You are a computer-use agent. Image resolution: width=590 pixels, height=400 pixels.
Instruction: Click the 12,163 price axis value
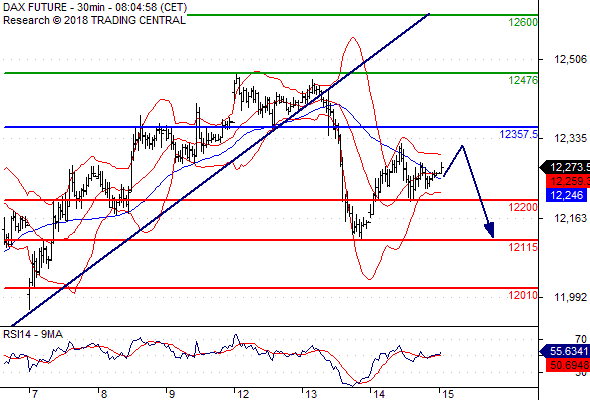point(570,218)
